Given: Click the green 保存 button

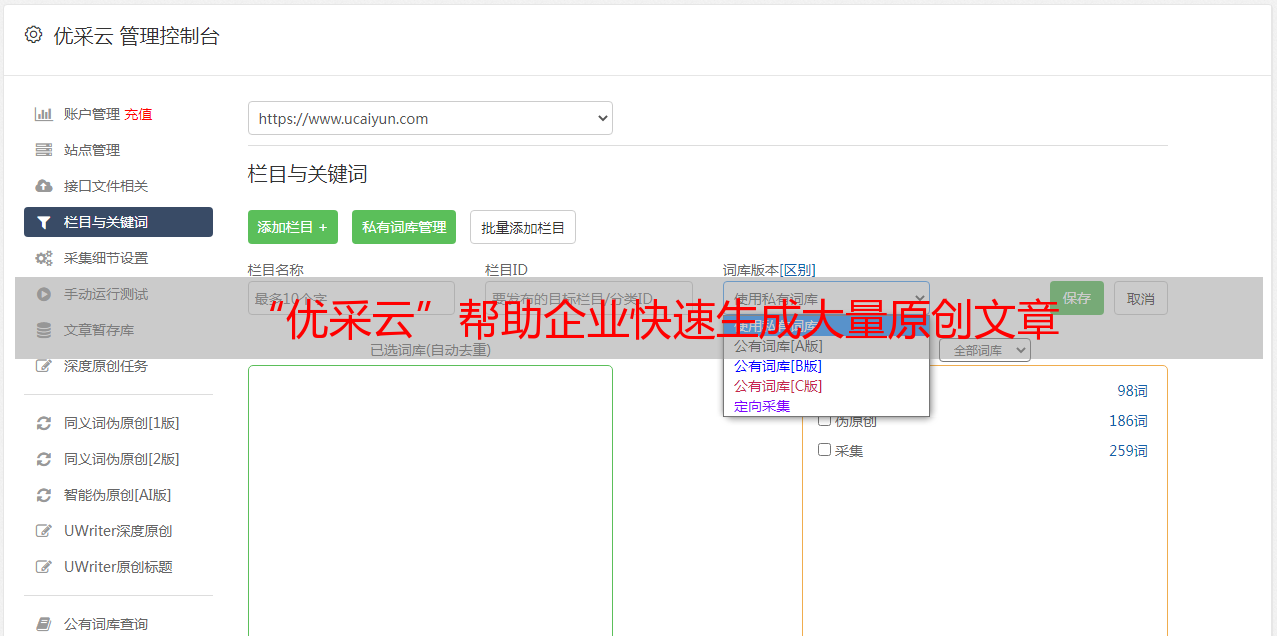Looking at the screenshot, I should point(1077,298).
